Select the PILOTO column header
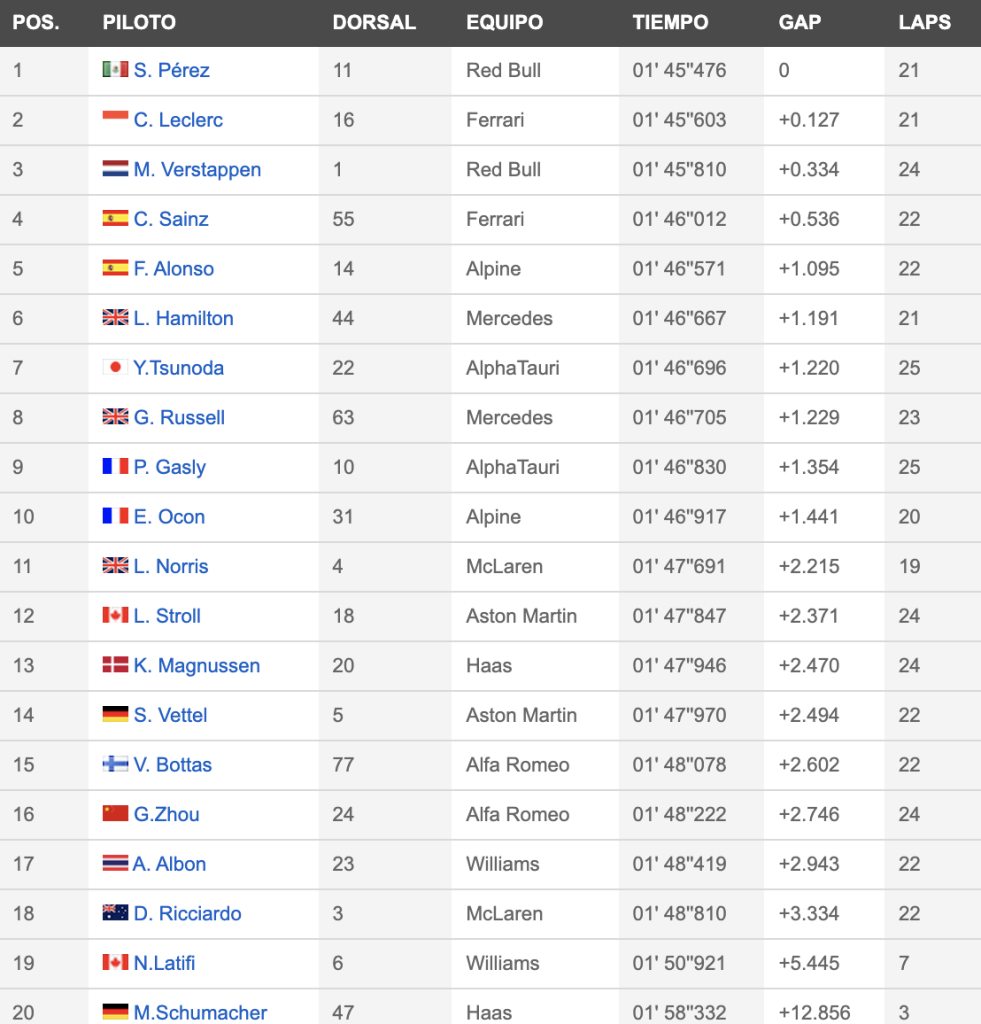This screenshot has height=1024, width=981. 139,22
